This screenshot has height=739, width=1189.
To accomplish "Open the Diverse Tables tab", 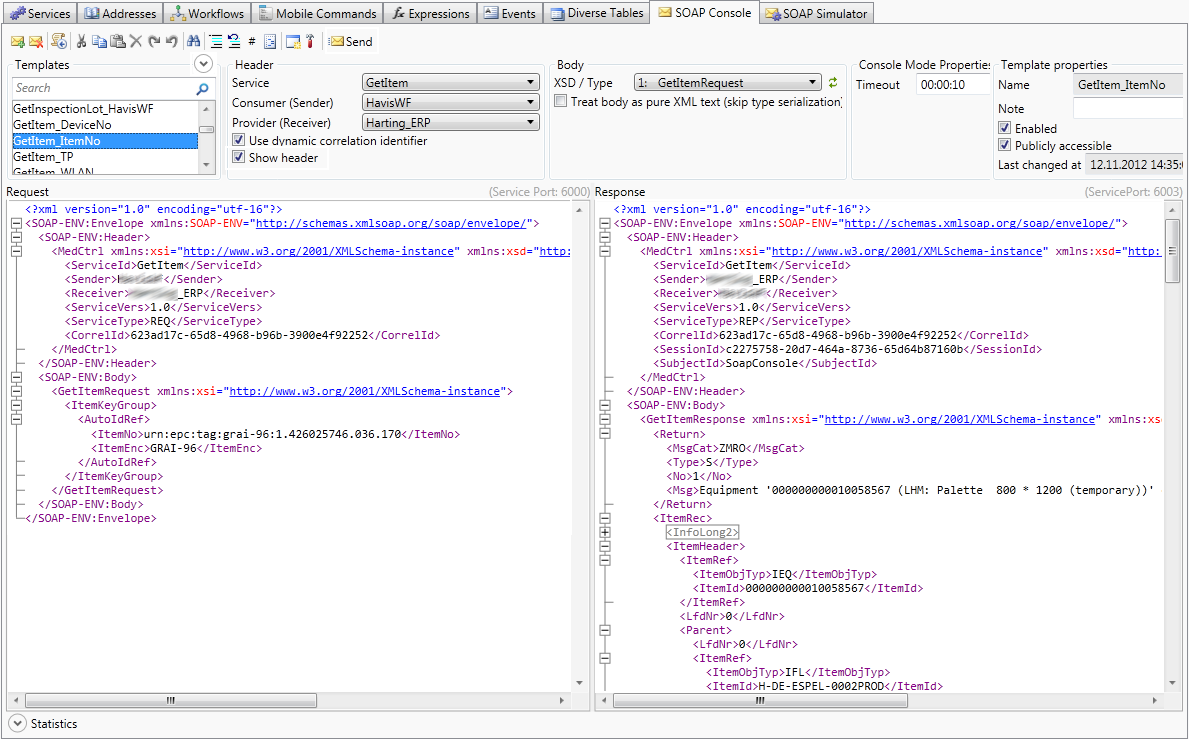I will (596, 13).
